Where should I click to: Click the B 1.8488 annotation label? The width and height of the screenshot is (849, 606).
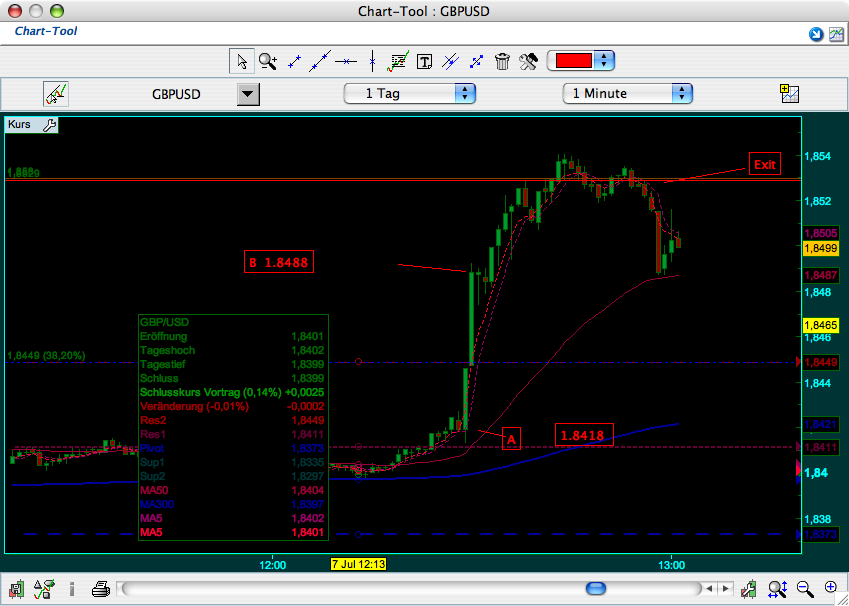(278, 262)
